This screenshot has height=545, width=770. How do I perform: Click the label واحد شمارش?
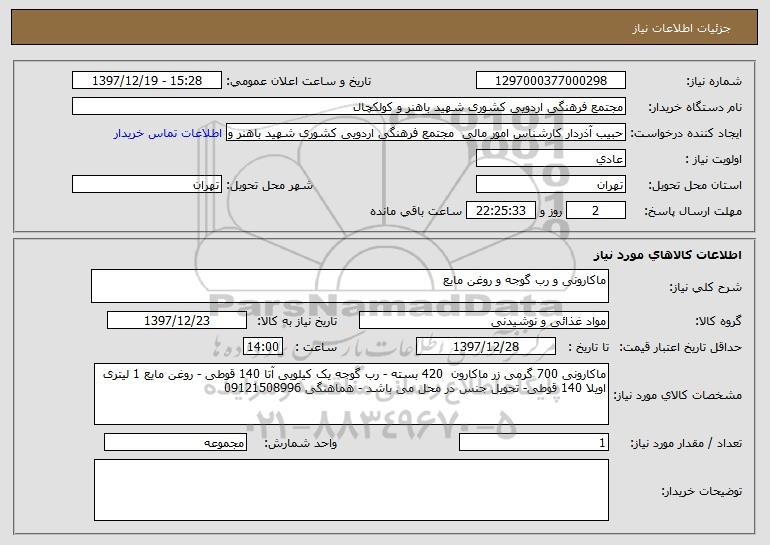coord(301,443)
